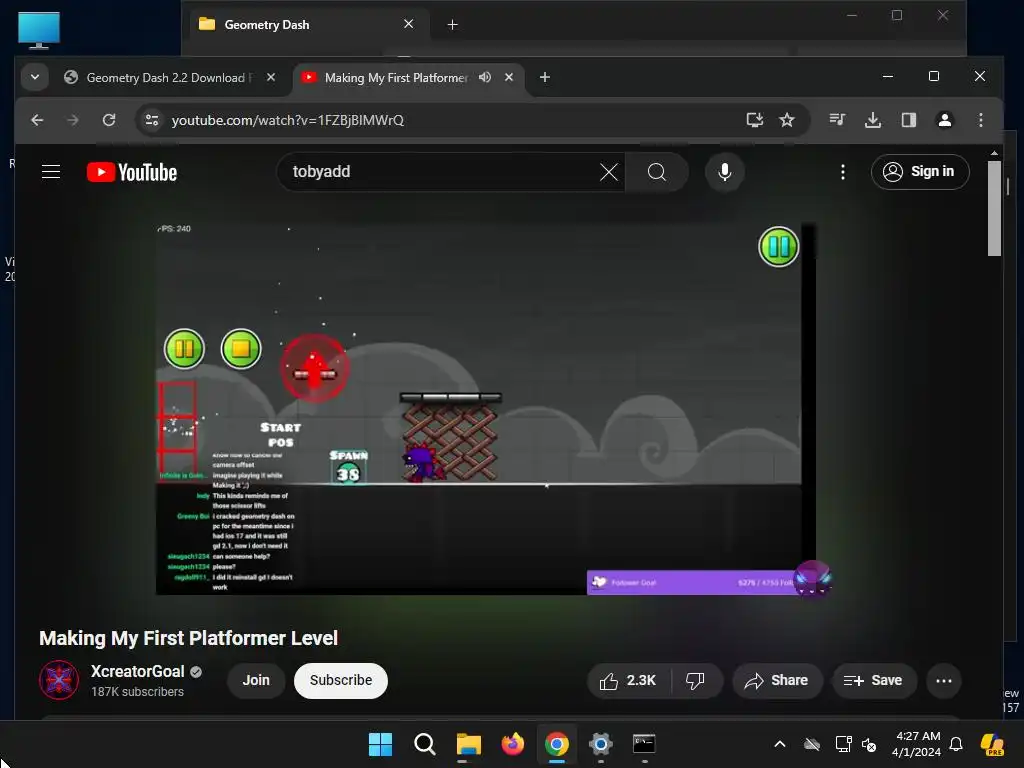The width and height of the screenshot is (1024, 768).
Task: Open Windows taskbar search
Action: [424, 744]
